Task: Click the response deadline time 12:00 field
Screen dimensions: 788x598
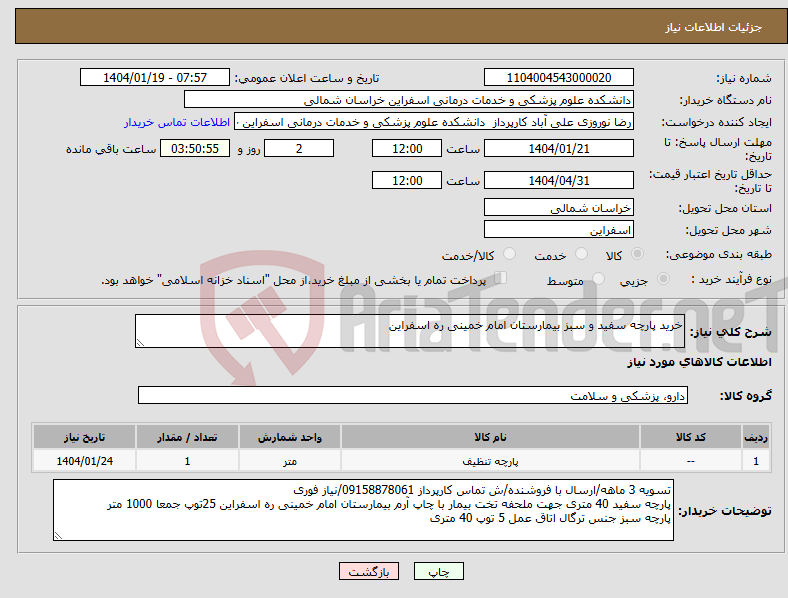Action: (x=407, y=149)
